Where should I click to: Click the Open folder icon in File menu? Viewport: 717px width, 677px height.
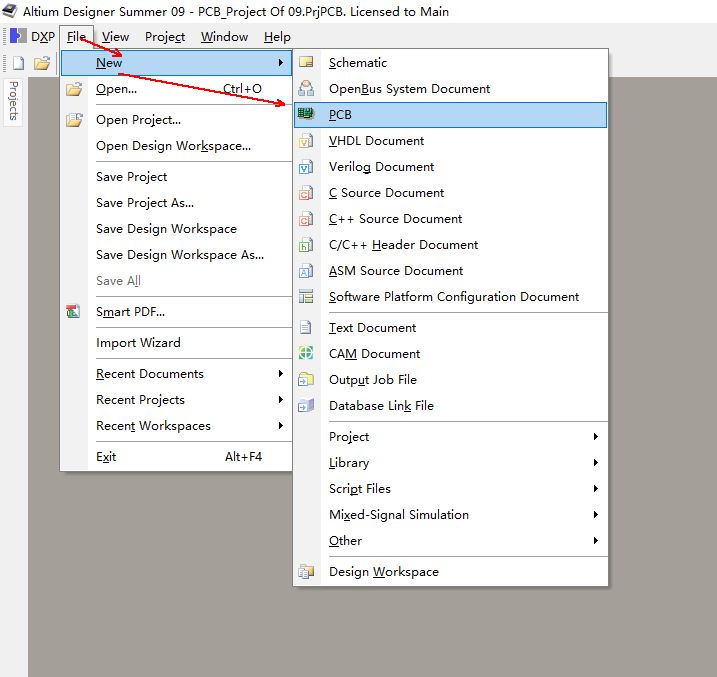[x=74, y=89]
